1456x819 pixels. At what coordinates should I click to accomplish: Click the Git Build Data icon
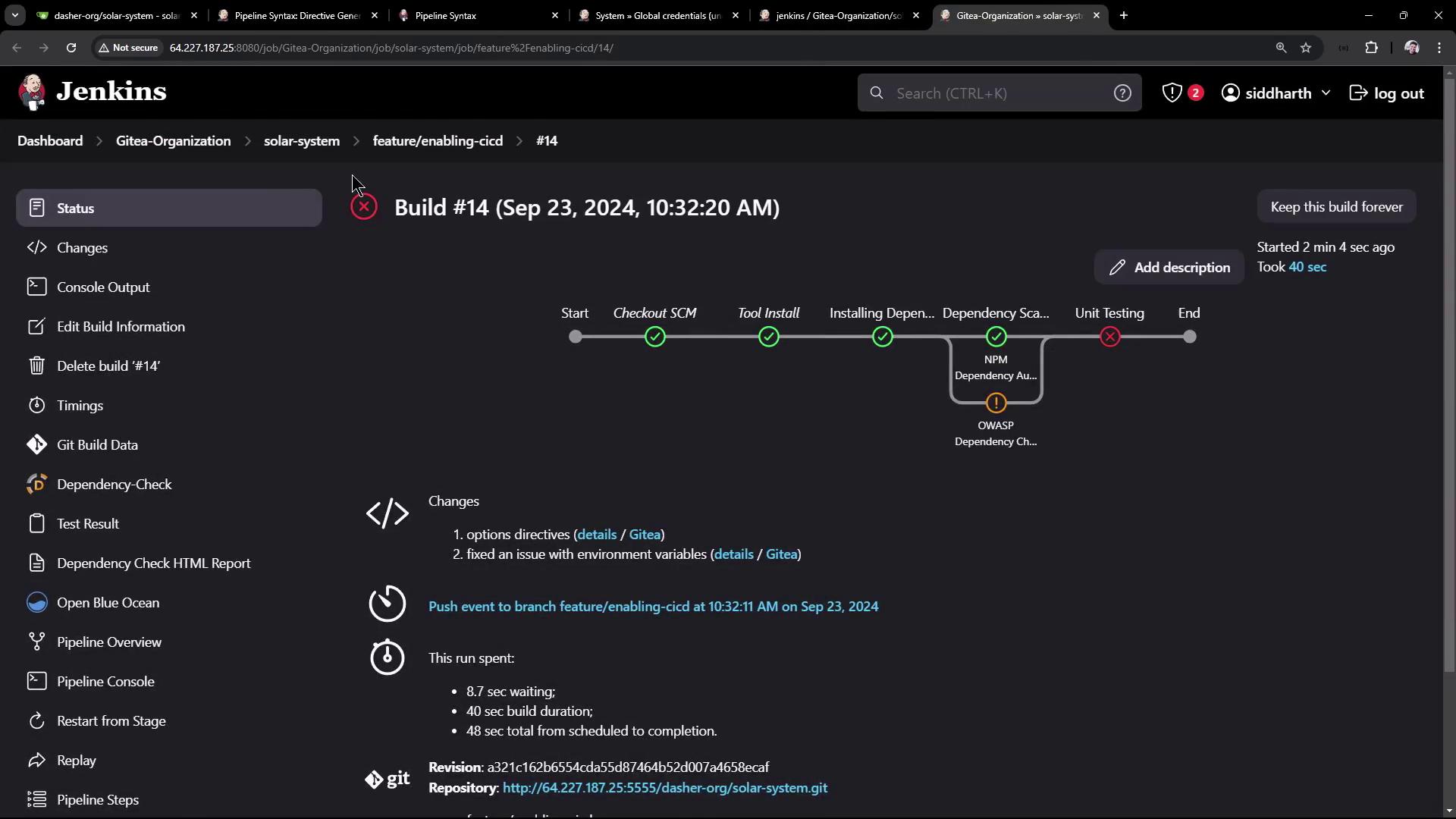coord(36,444)
